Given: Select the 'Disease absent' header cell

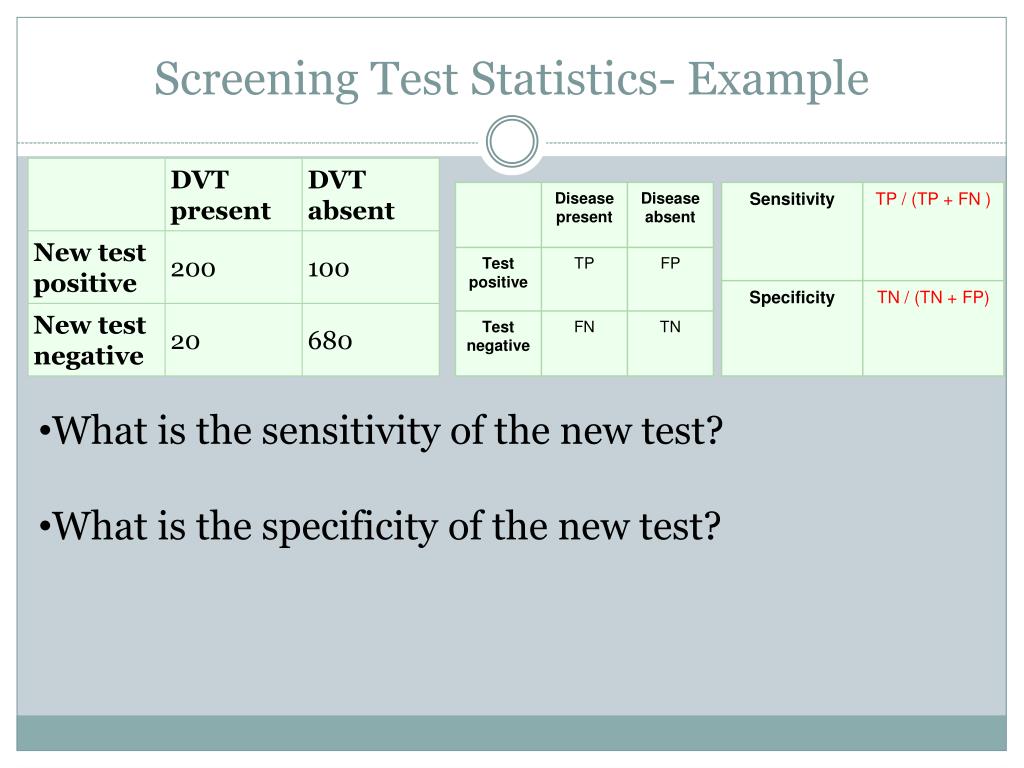Looking at the screenshot, I should tap(670, 215).
